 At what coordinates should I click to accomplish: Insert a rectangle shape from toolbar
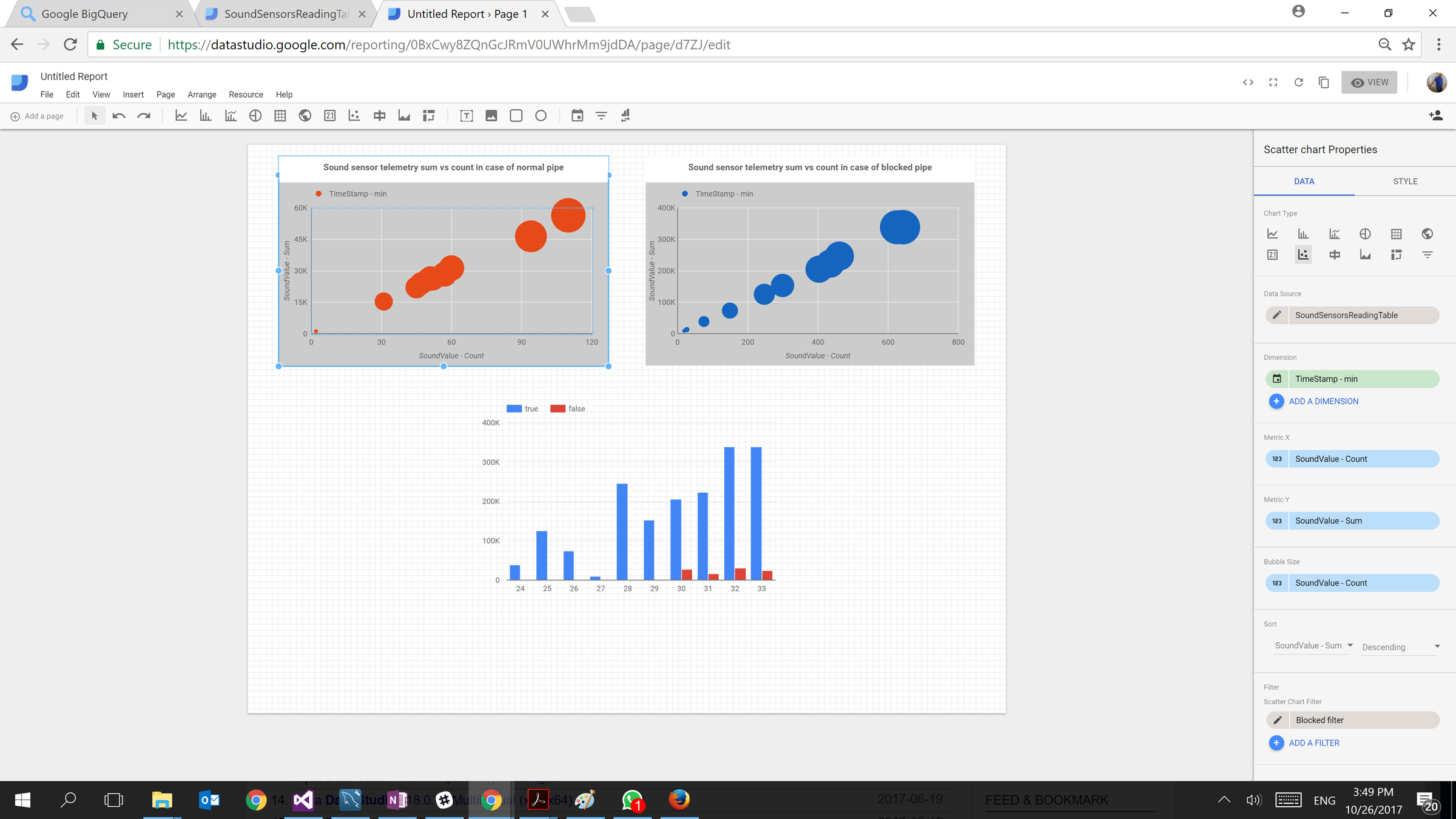coord(516,116)
